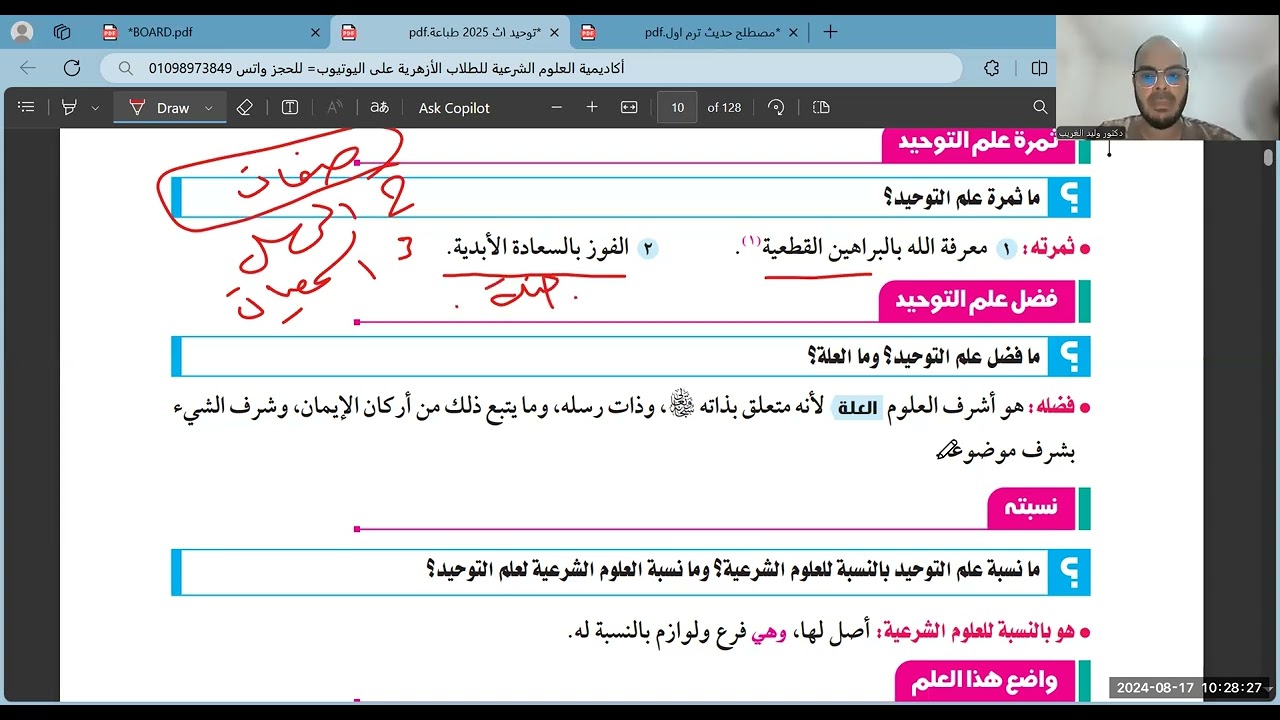Viewport: 1280px width, 720px height.
Task: Click Ask Copilot button
Action: click(454, 108)
